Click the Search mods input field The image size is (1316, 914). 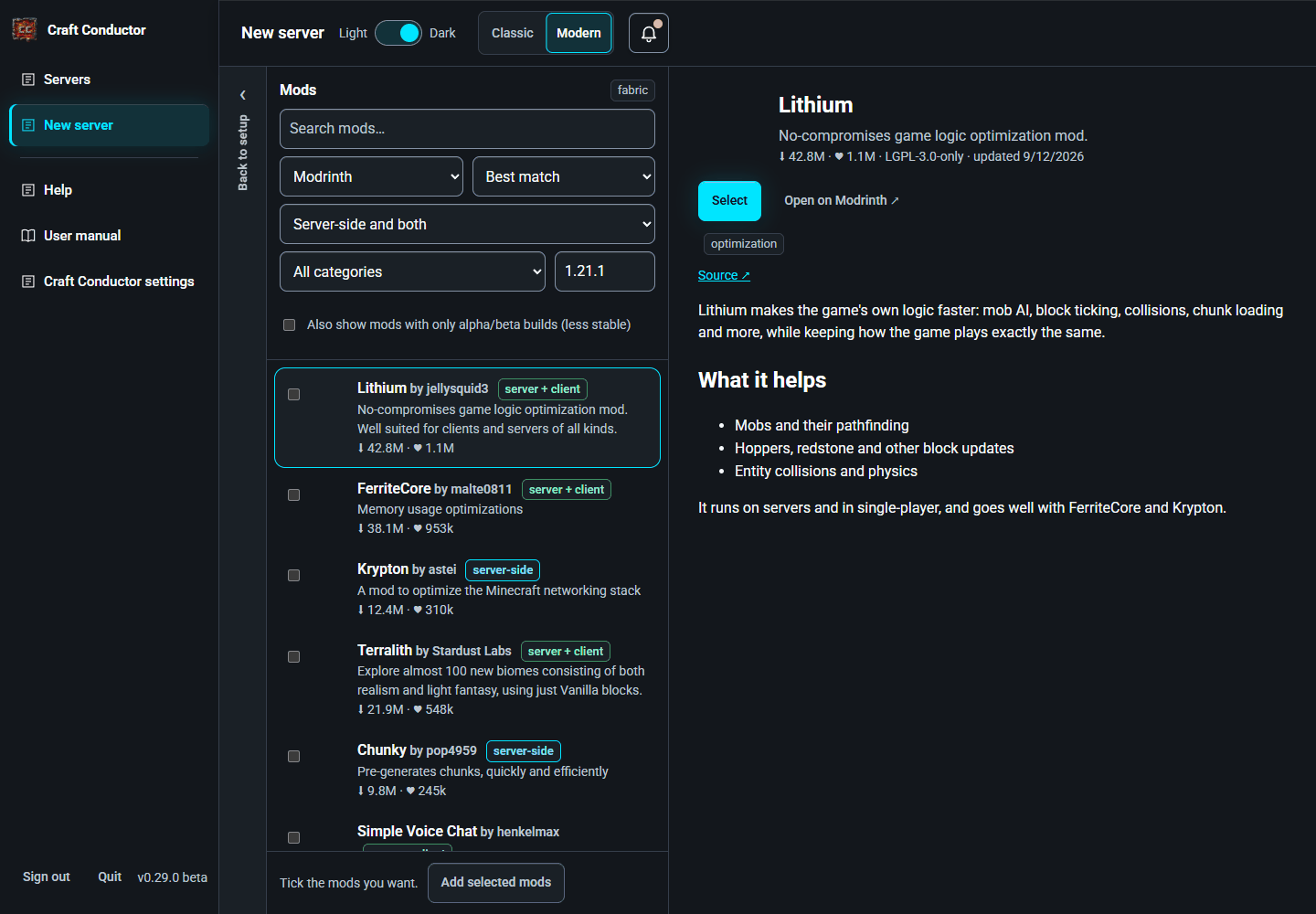(467, 129)
